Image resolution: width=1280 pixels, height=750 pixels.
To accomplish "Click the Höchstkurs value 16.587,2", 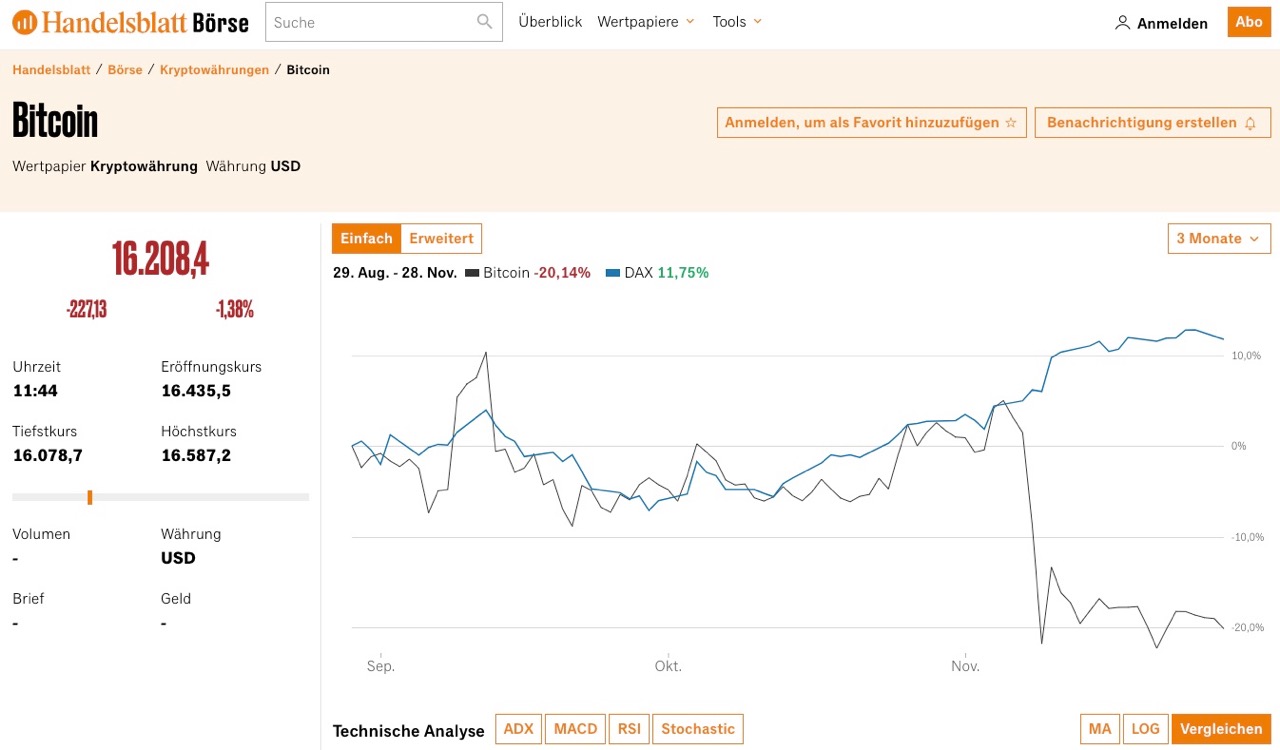I will [x=196, y=455].
